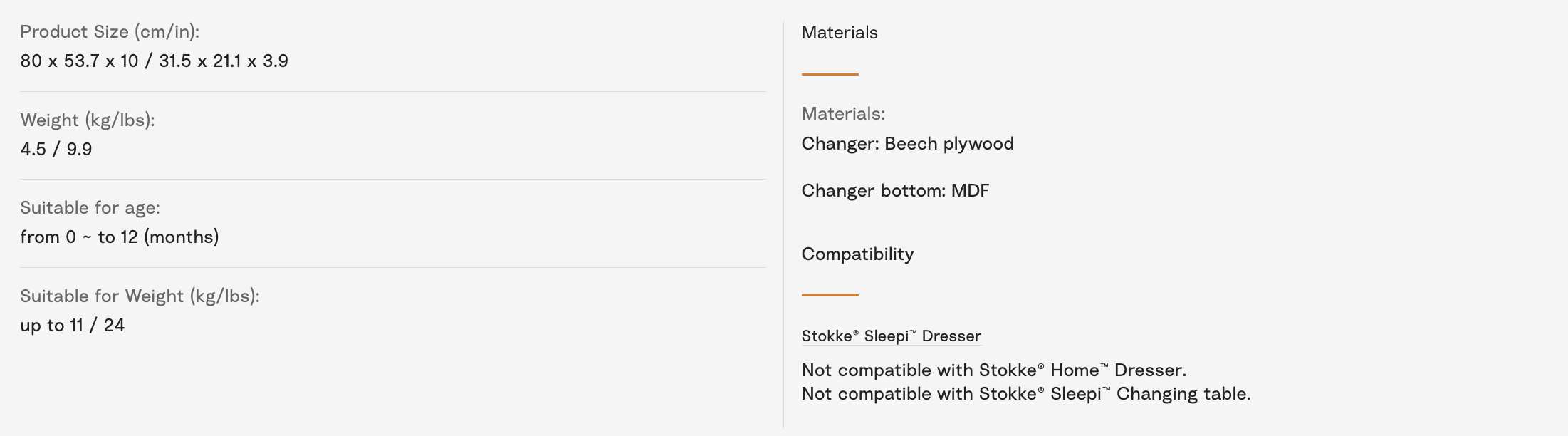The width and height of the screenshot is (1568, 436).
Task: Click the divider line below the Suitable for age row
Action: [x=392, y=267]
